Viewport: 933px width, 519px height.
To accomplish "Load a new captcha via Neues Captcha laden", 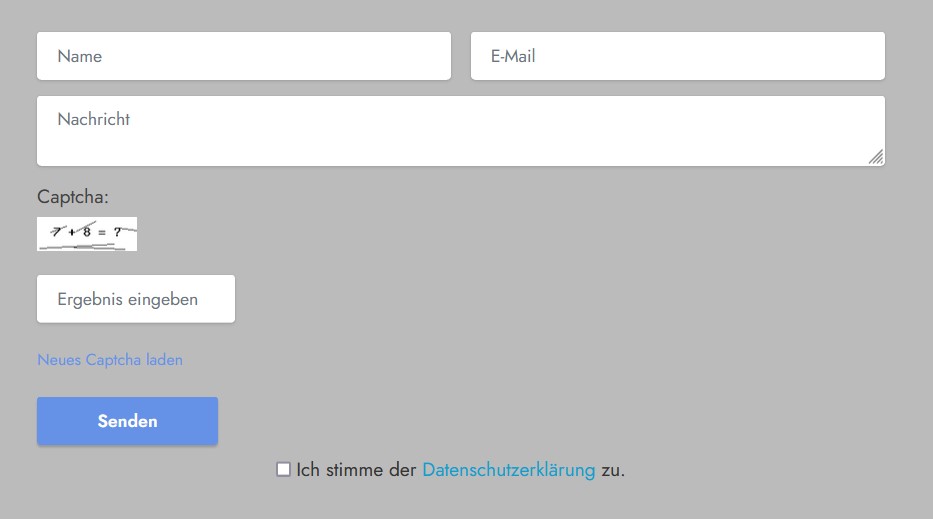I will pos(110,360).
